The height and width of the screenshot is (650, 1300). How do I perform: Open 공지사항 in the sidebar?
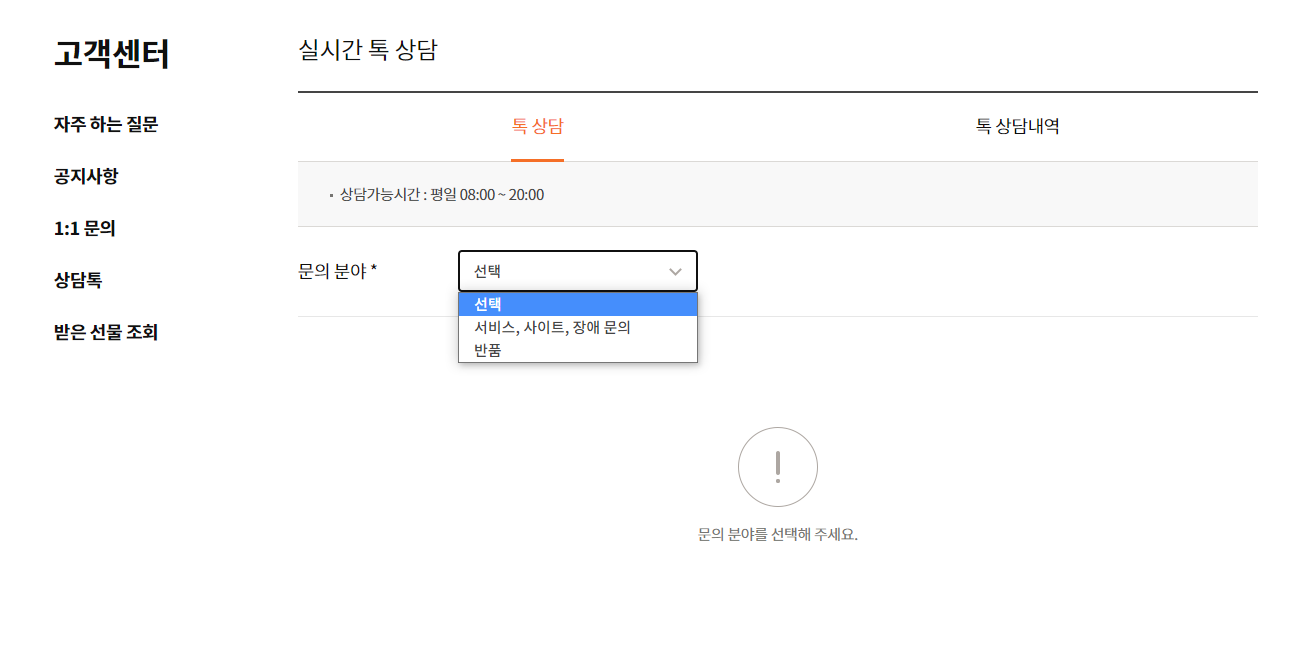pyautogui.click(x=86, y=177)
